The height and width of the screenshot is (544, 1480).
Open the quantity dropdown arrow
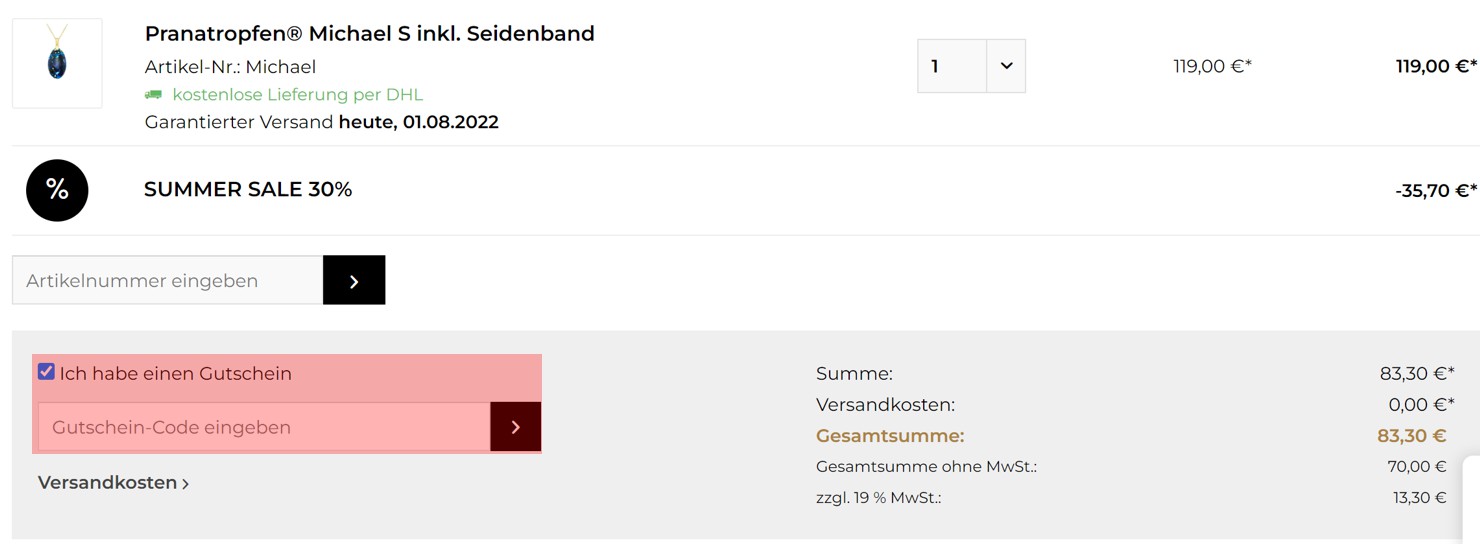(x=1006, y=66)
